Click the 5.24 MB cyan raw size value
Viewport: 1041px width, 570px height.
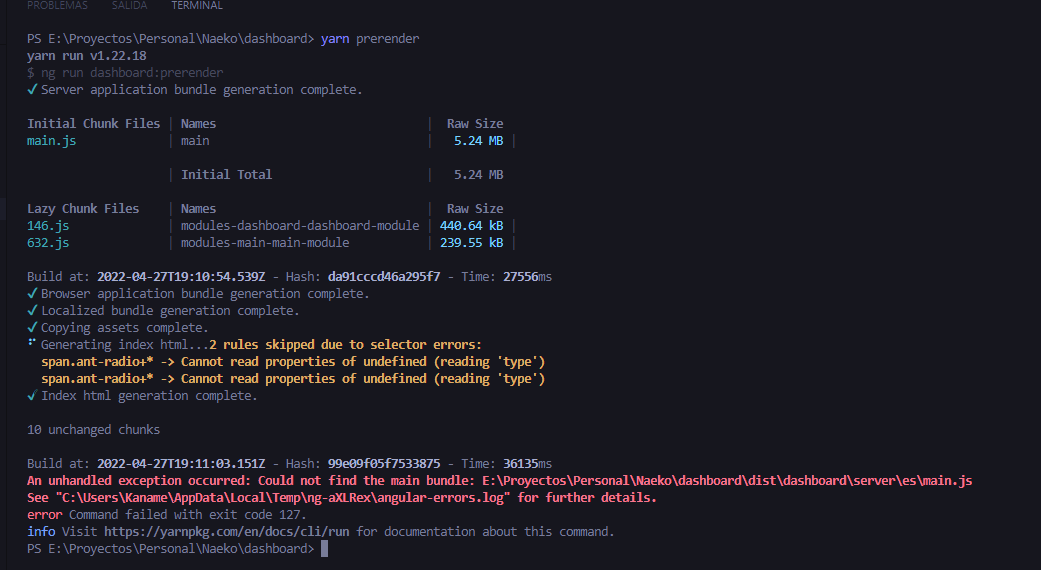pyautogui.click(x=479, y=141)
